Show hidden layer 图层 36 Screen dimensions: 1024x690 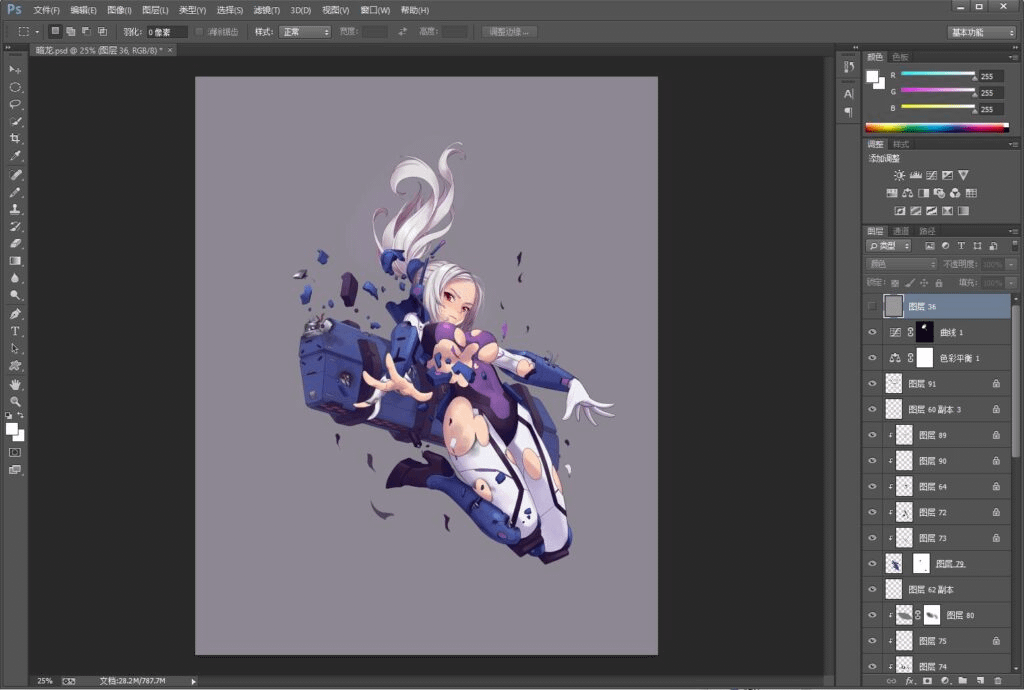pos(872,306)
